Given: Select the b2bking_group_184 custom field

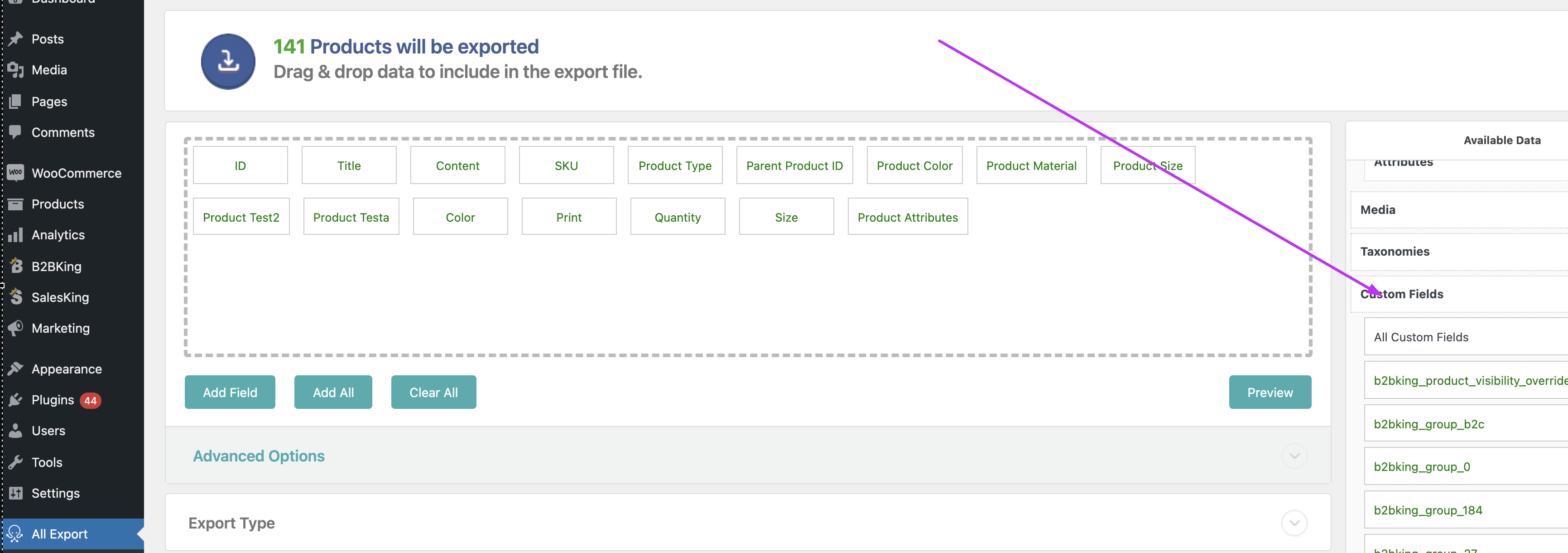Looking at the screenshot, I should point(1466,510).
